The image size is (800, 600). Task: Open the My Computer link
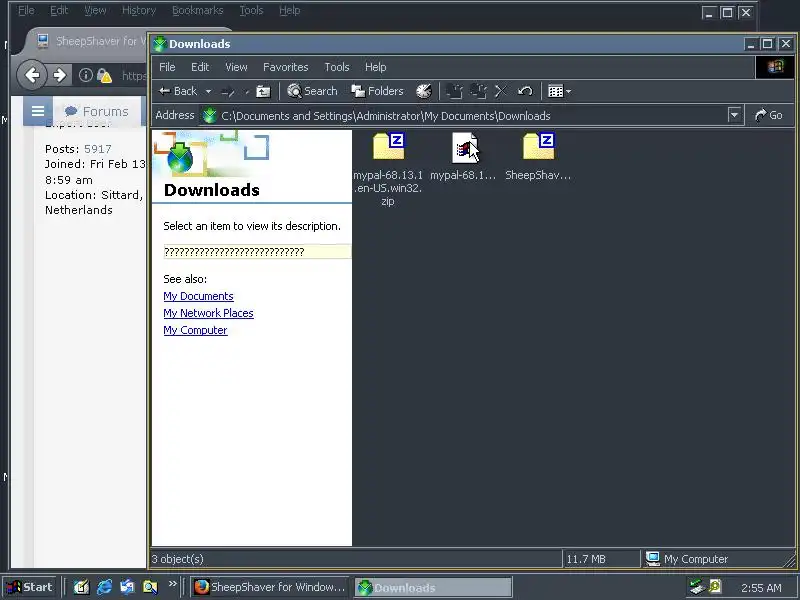click(195, 330)
